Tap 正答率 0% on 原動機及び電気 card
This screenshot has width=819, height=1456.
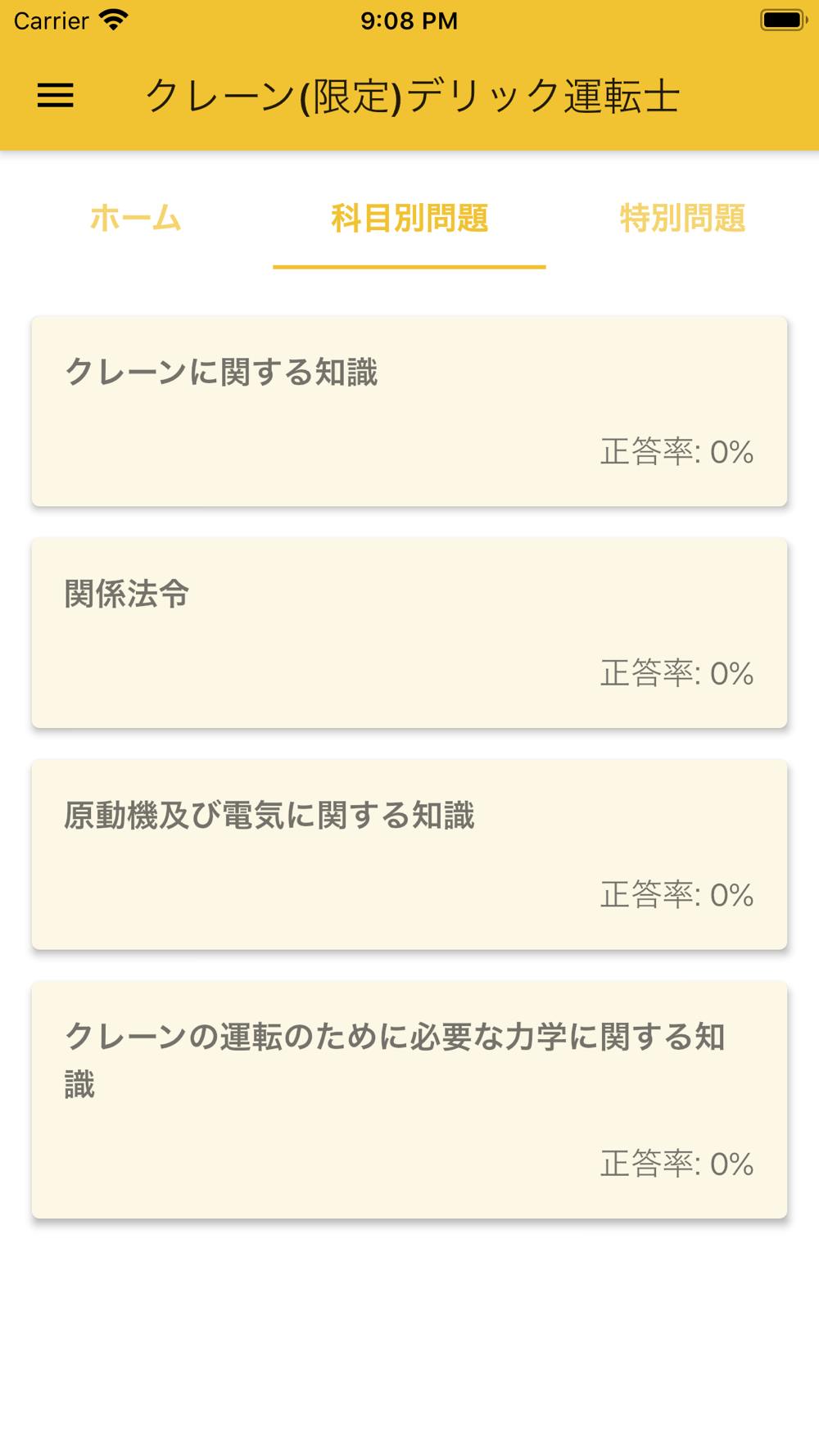tap(677, 895)
